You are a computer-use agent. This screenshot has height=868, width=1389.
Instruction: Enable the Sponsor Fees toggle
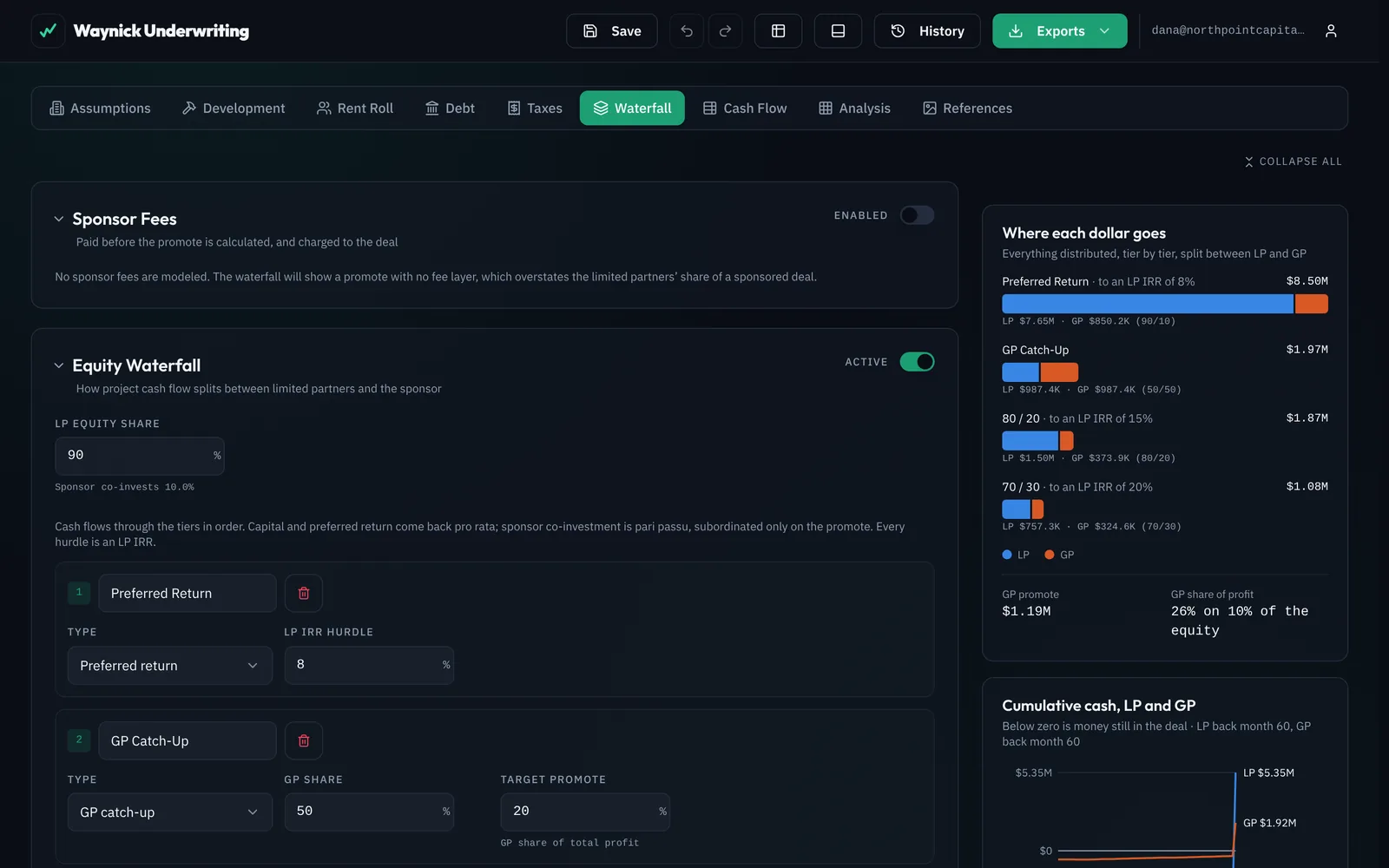[x=917, y=215]
